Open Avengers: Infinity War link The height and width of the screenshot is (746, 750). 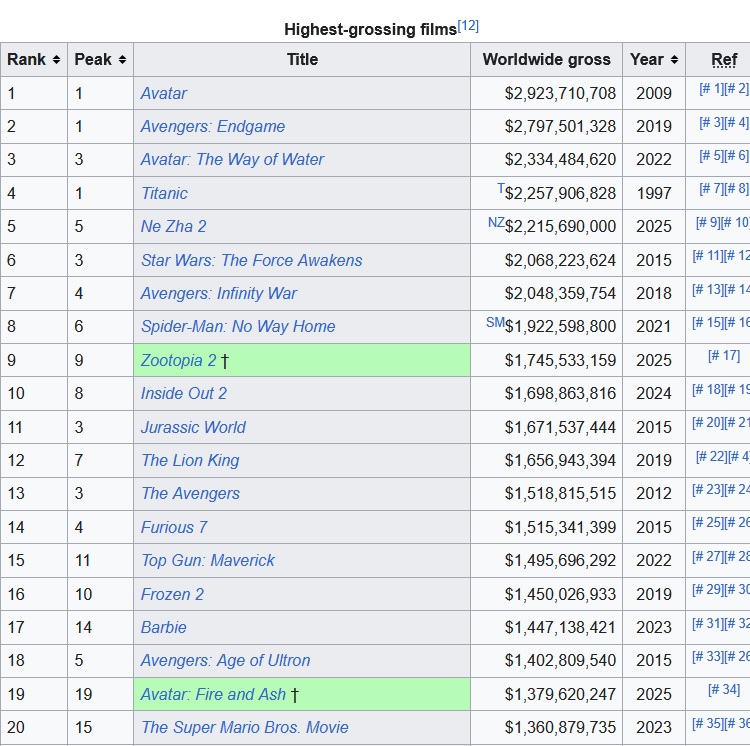click(219, 293)
